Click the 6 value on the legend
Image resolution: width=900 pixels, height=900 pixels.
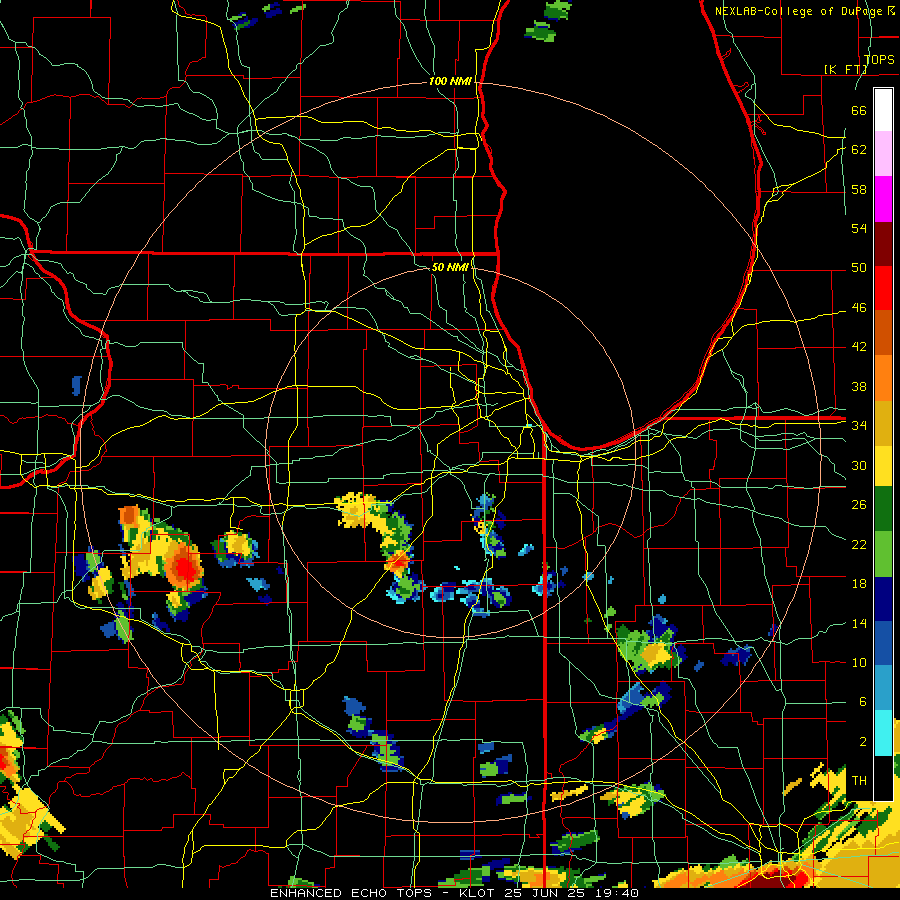(863, 701)
